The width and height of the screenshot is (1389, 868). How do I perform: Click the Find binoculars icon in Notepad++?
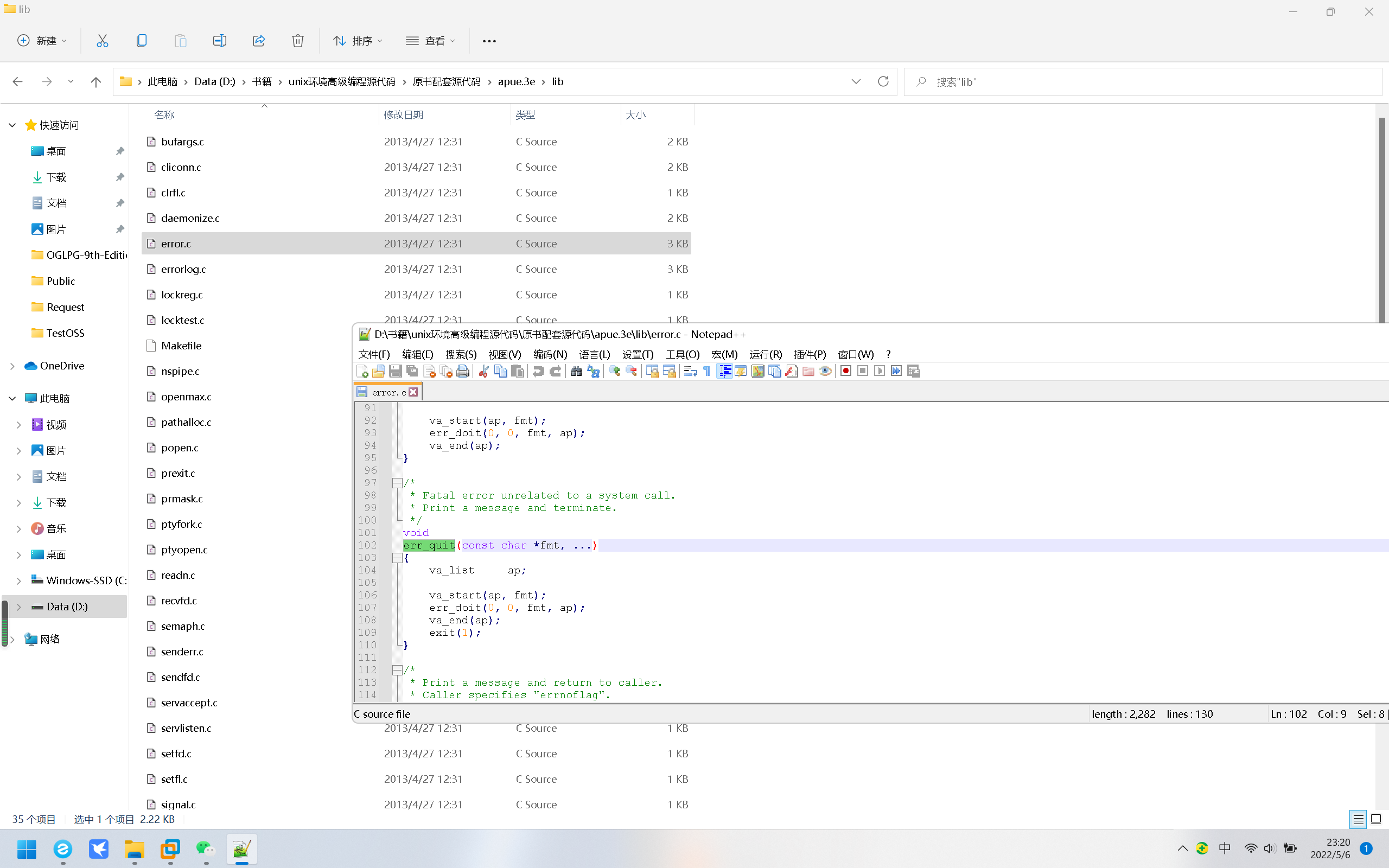pyautogui.click(x=576, y=372)
